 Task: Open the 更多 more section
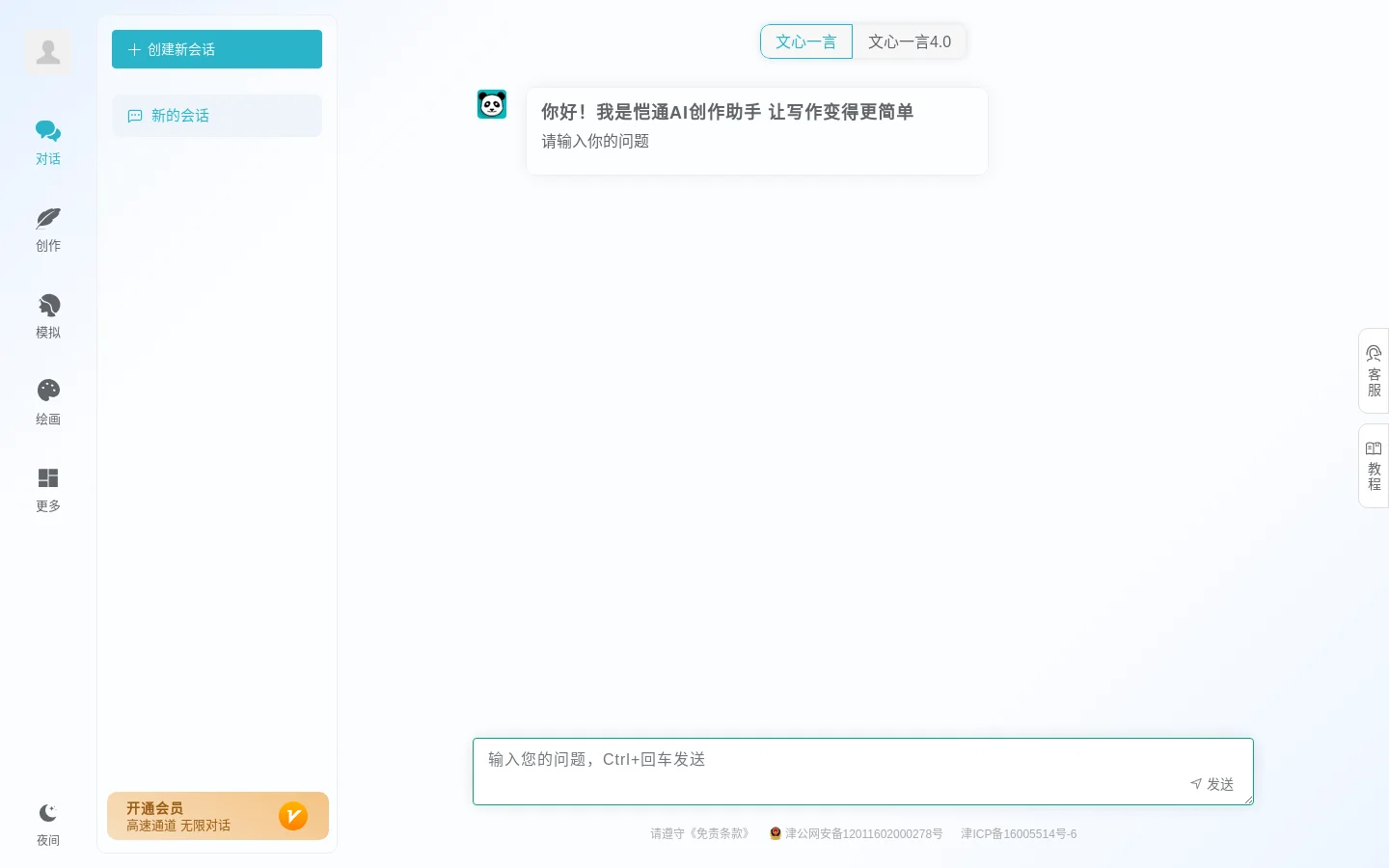click(48, 489)
